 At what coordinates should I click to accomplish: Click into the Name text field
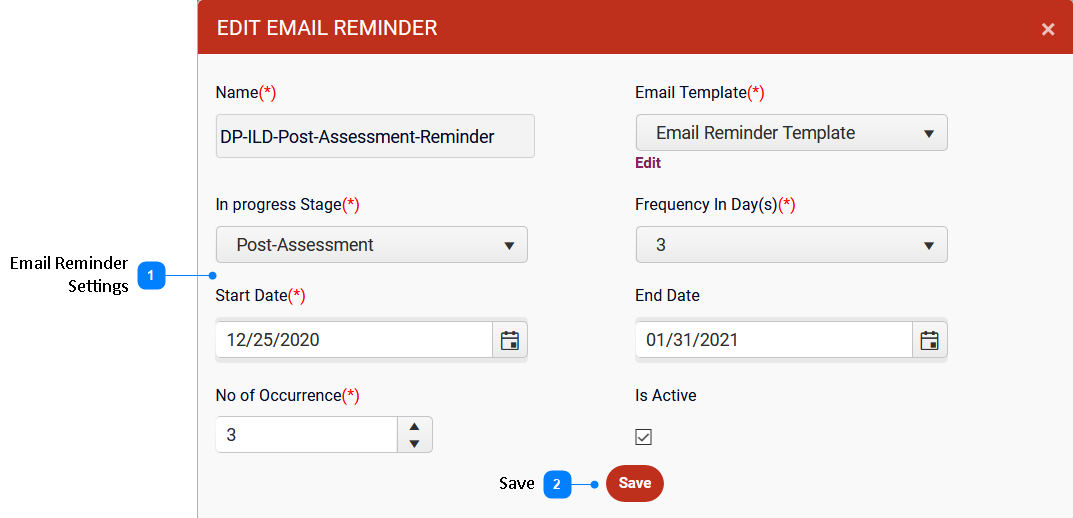(375, 136)
